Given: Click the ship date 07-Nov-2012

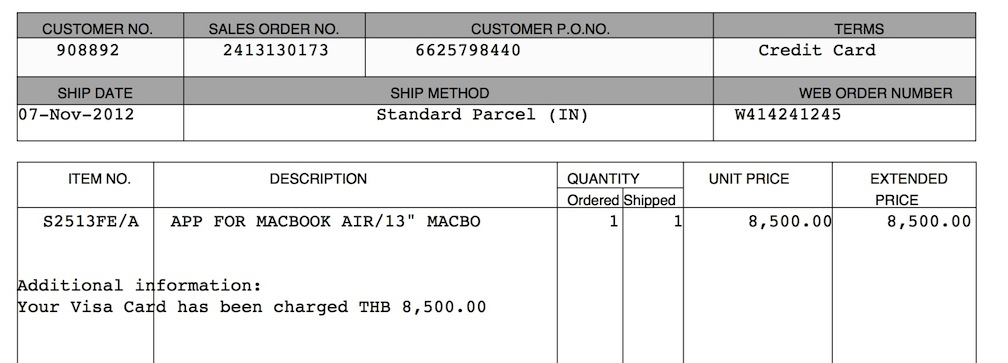Looking at the screenshot, I should [76, 114].
